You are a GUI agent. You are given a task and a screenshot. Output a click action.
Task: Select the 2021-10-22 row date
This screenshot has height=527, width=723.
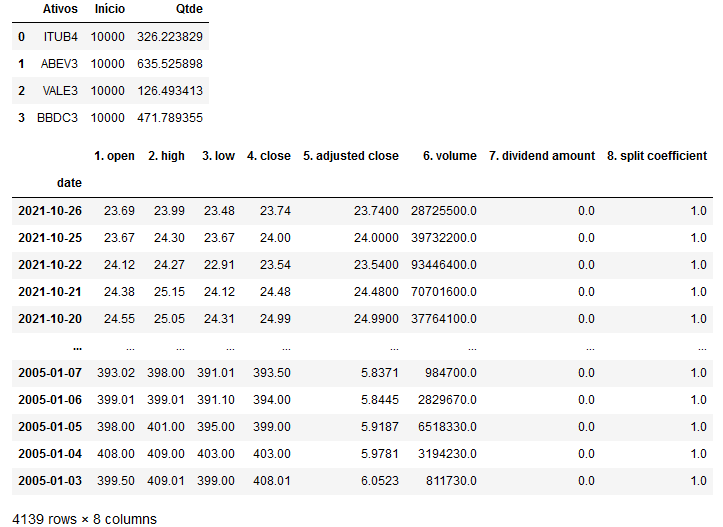(50, 265)
